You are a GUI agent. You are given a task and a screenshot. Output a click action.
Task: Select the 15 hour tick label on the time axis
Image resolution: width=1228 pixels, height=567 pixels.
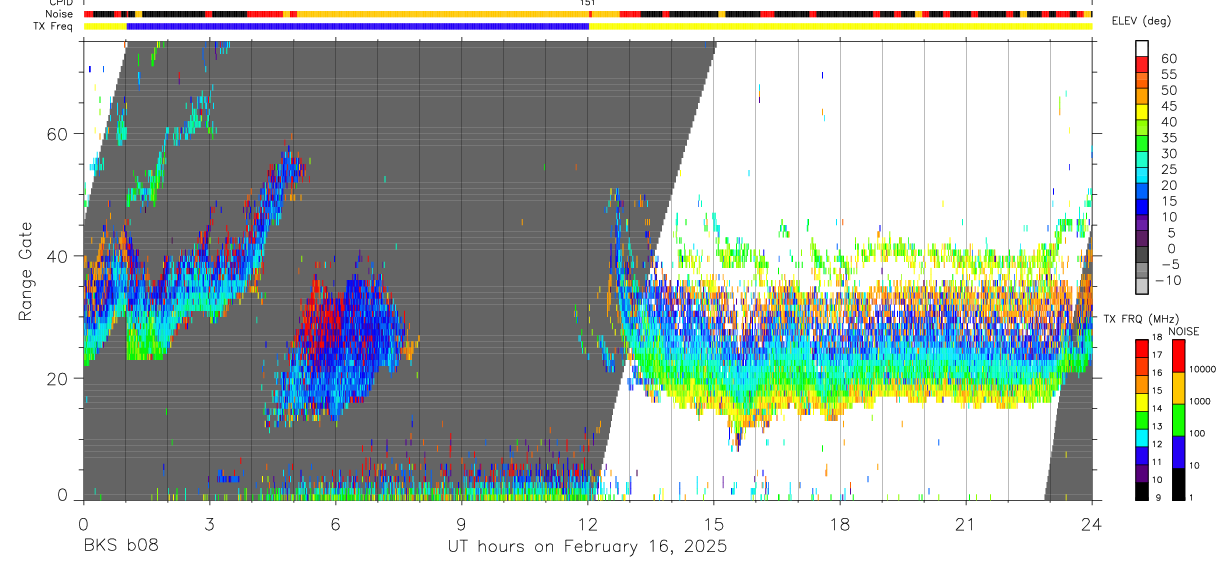(714, 525)
